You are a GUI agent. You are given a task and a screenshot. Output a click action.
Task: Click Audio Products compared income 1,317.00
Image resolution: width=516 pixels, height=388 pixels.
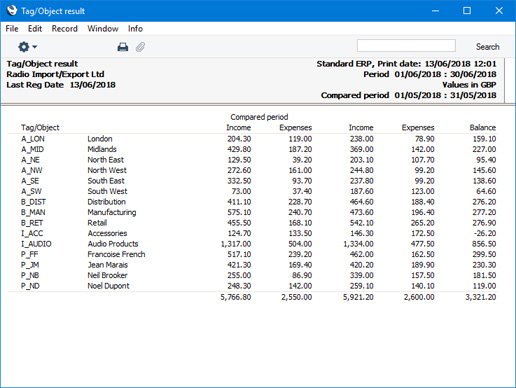pyautogui.click(x=236, y=244)
